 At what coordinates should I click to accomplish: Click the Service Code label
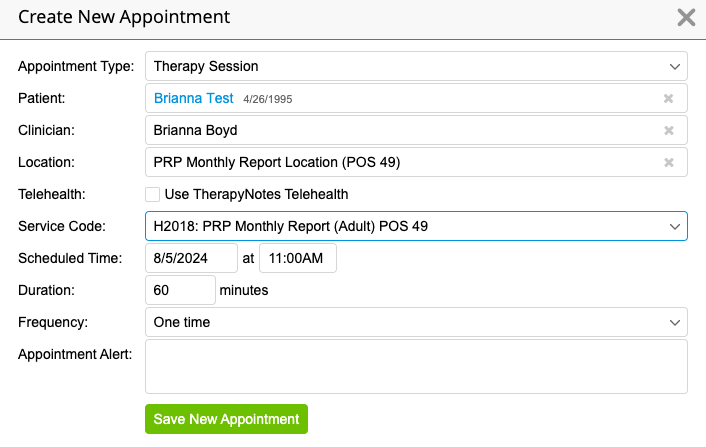tap(61, 227)
